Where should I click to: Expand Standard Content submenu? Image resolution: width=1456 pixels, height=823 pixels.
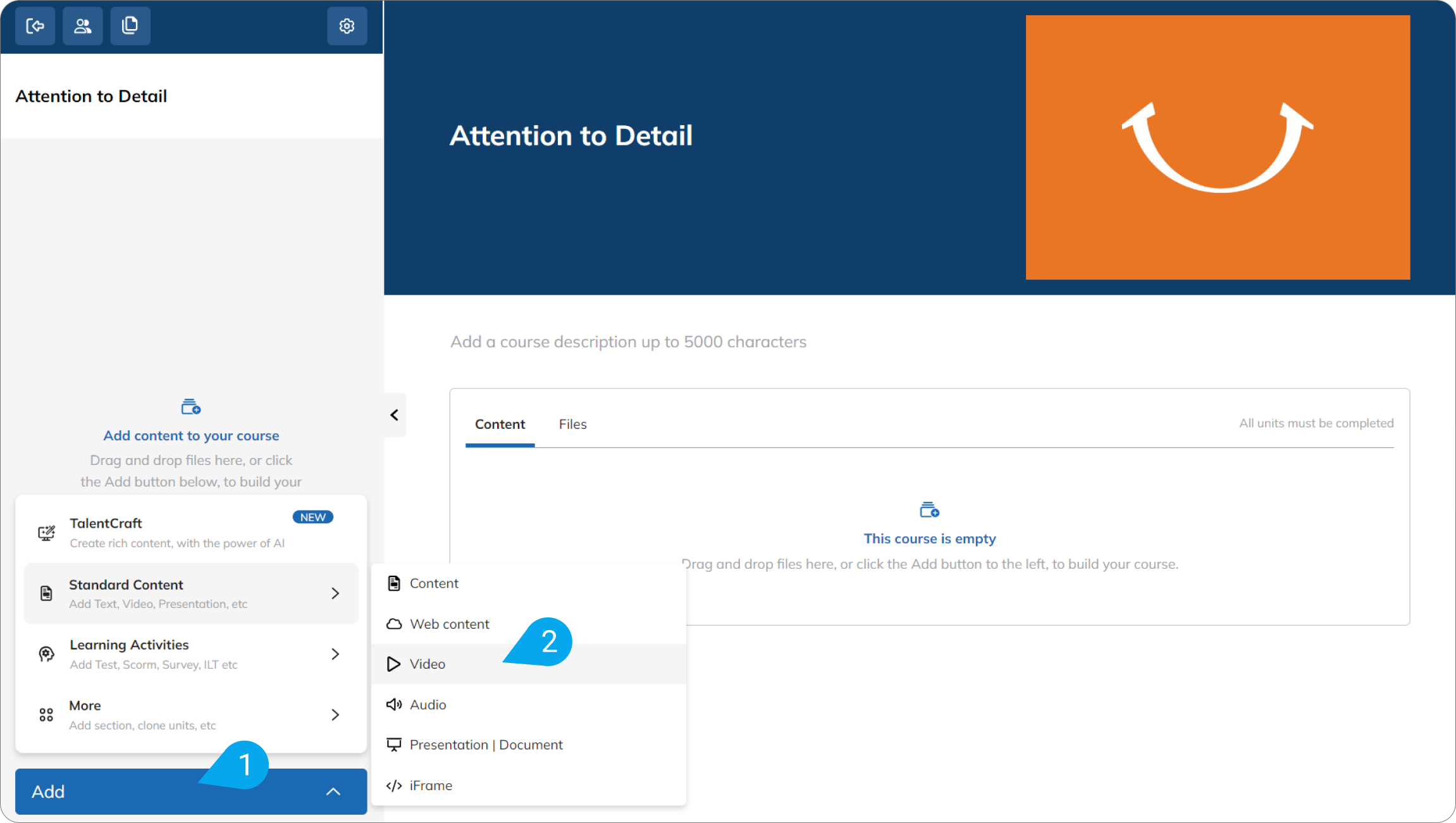point(191,593)
